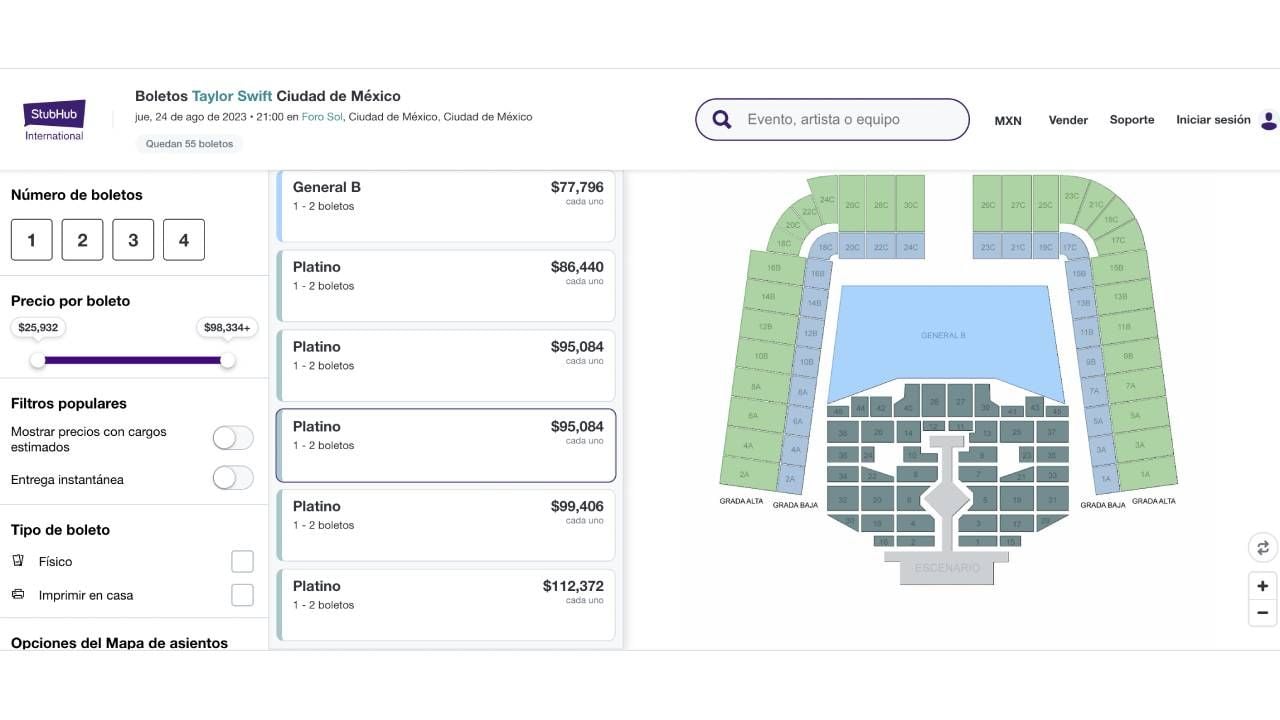Click the refresh icon to reset the seat map
The image size is (1280, 720).
pos(1262,547)
